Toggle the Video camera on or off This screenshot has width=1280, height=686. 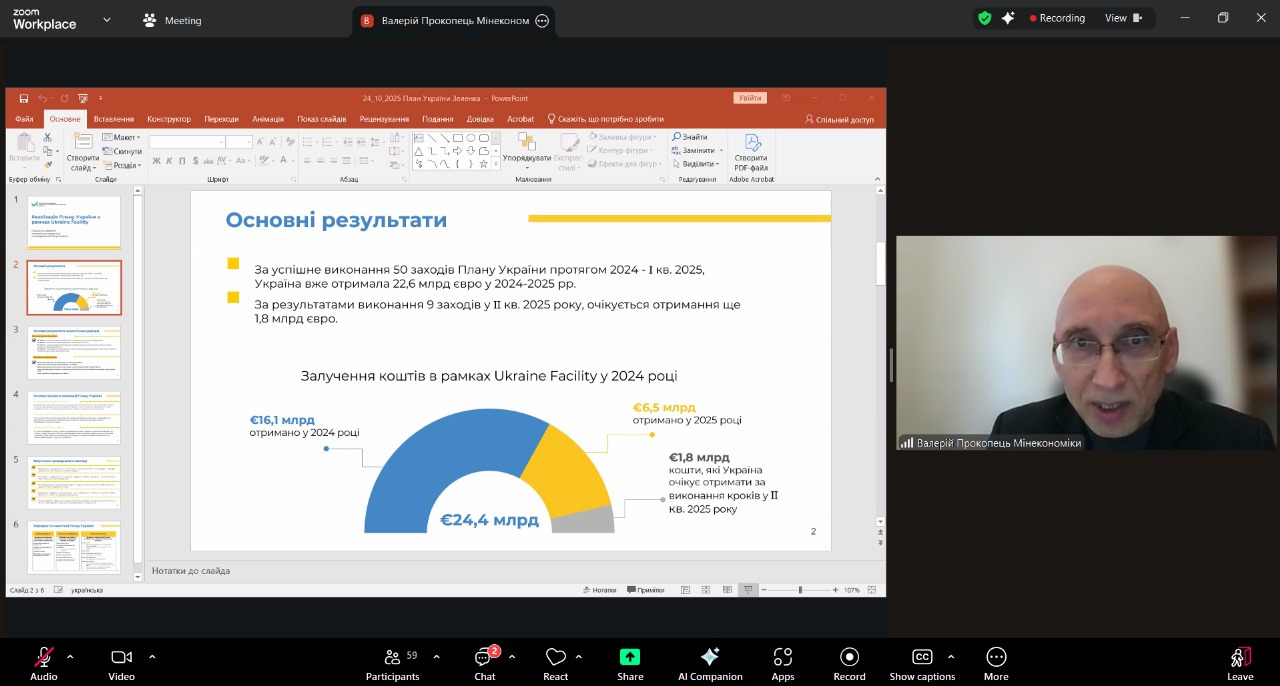tap(121, 663)
